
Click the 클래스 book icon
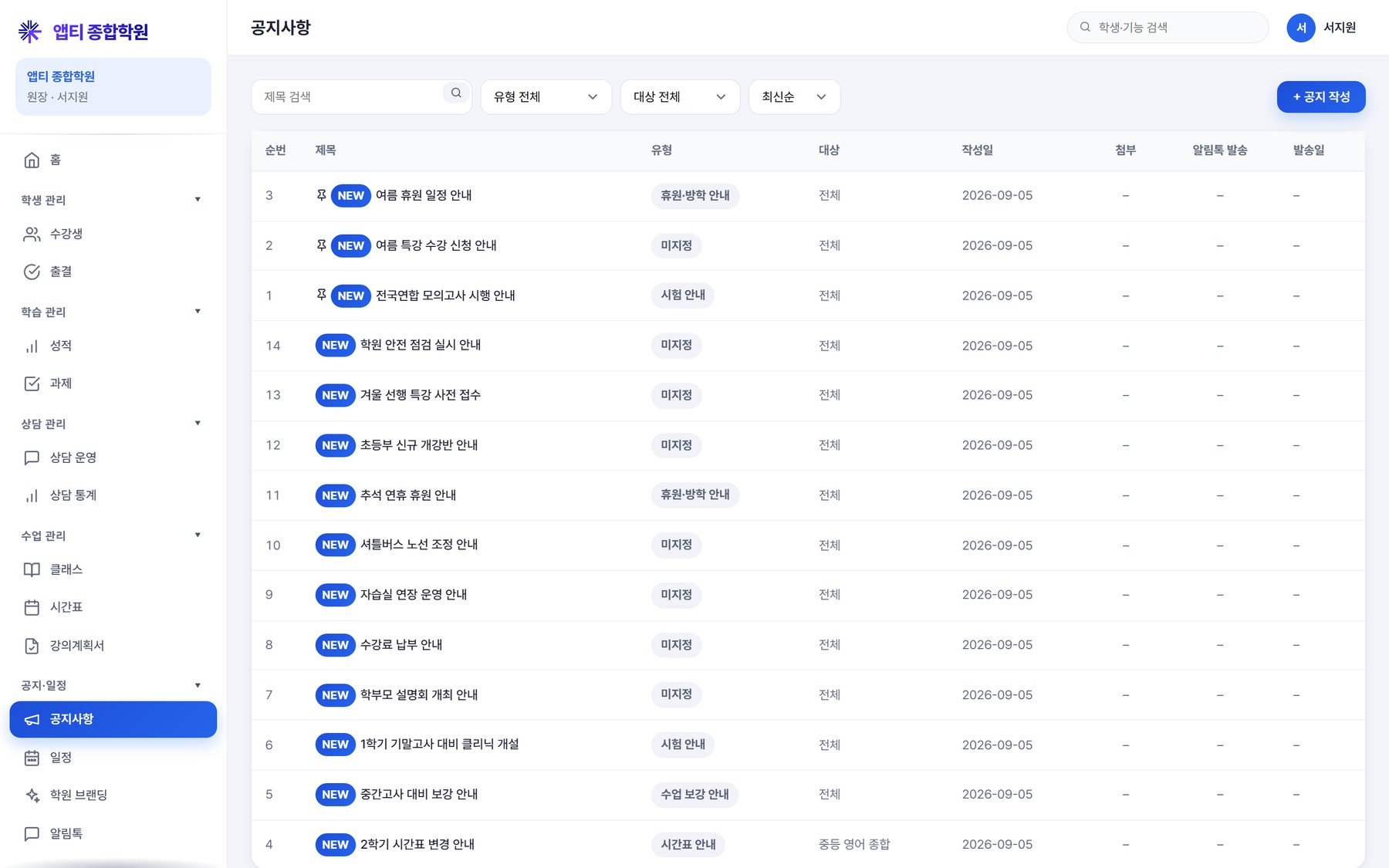[32, 569]
